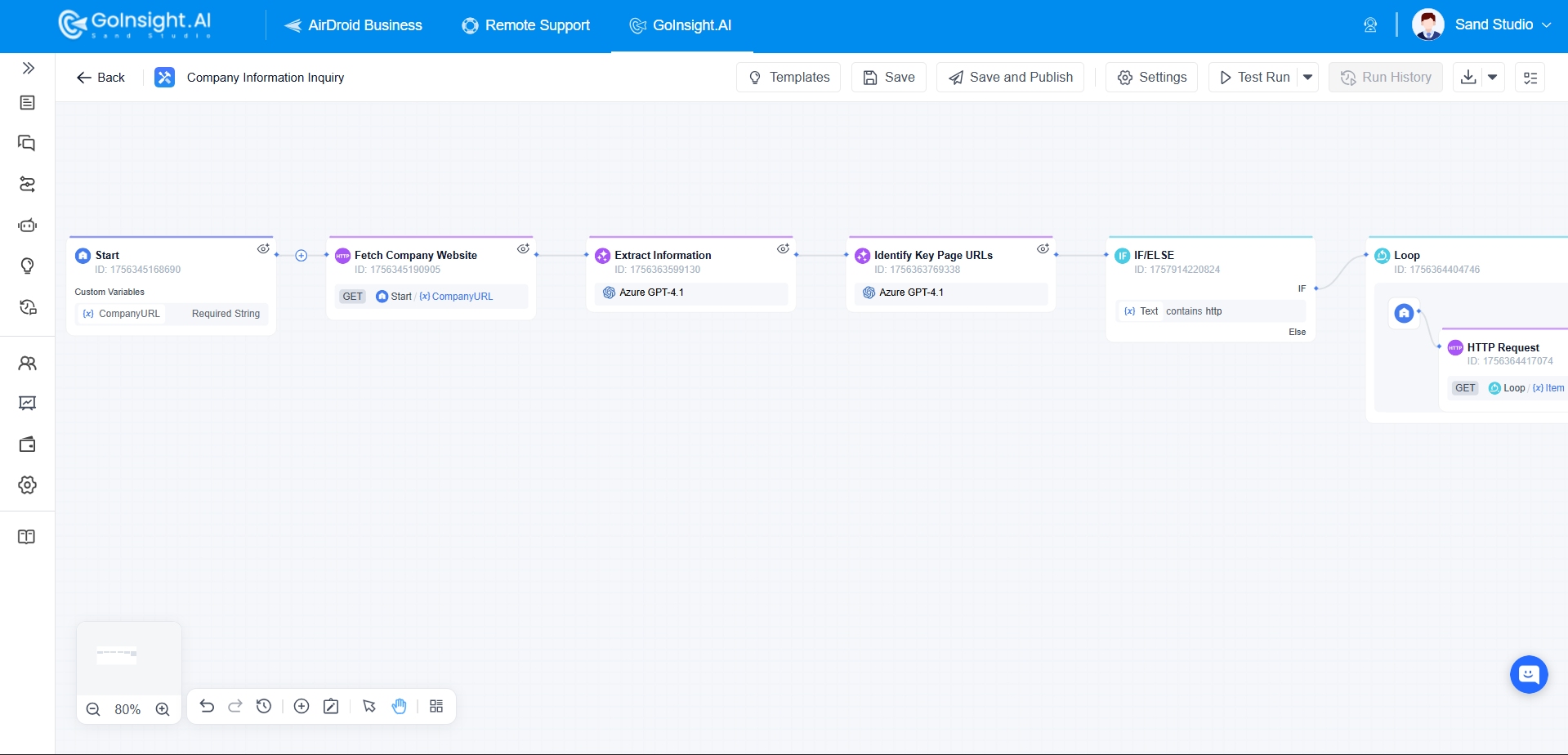The height and width of the screenshot is (755, 1568).
Task: Expand the export dropdown beside download icon
Action: pos(1493,77)
